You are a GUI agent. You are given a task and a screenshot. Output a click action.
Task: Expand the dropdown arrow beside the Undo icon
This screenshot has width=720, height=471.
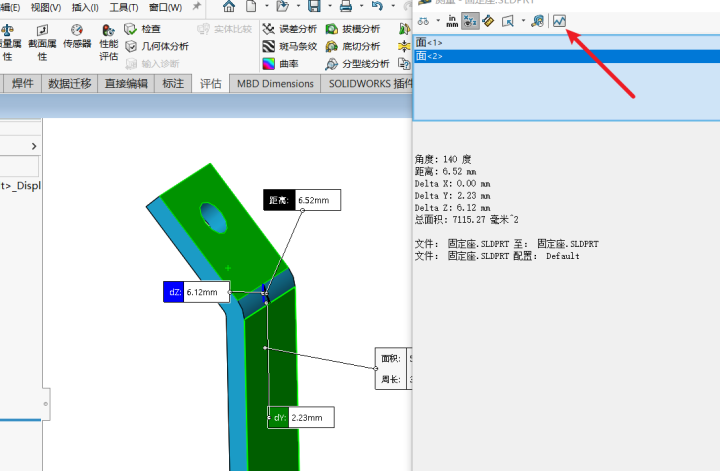pyautogui.click(x=393, y=6)
